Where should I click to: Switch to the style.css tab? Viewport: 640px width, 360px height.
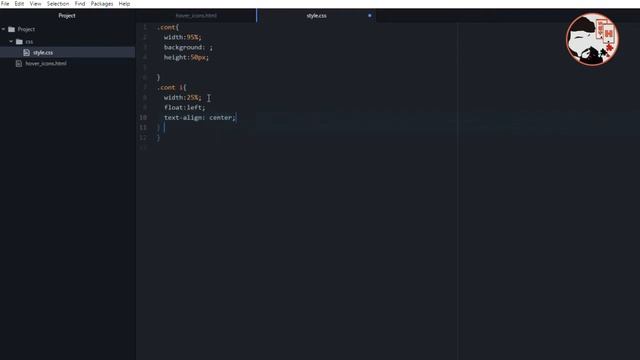[316, 16]
